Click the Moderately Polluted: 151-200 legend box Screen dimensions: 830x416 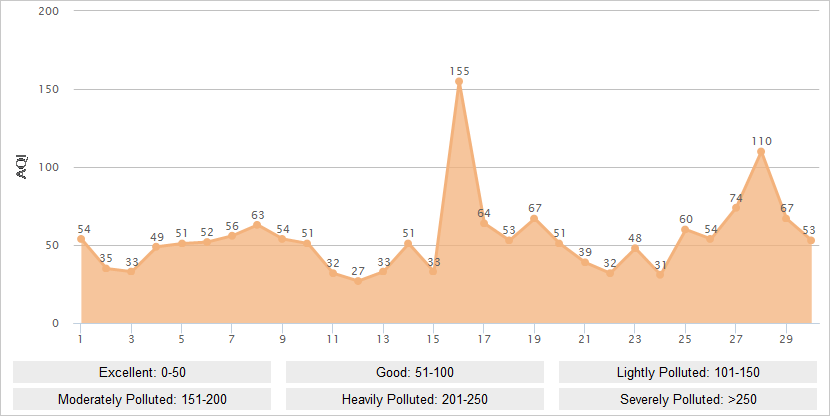(x=142, y=399)
